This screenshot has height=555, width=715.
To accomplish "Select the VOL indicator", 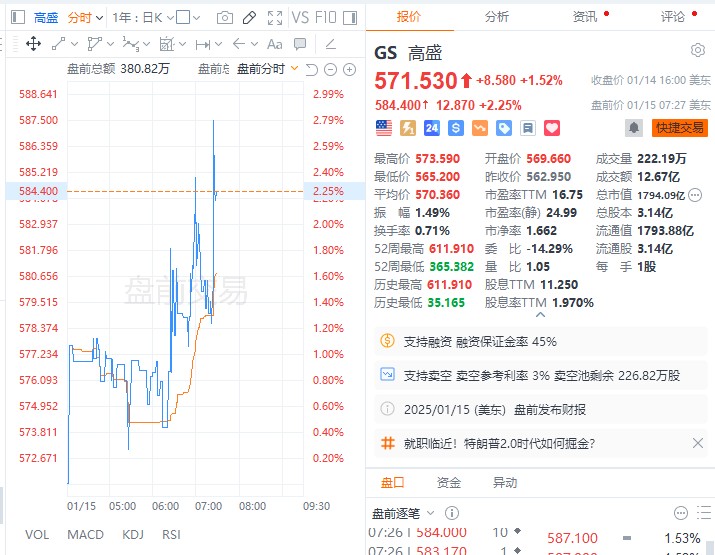I will tap(37, 534).
